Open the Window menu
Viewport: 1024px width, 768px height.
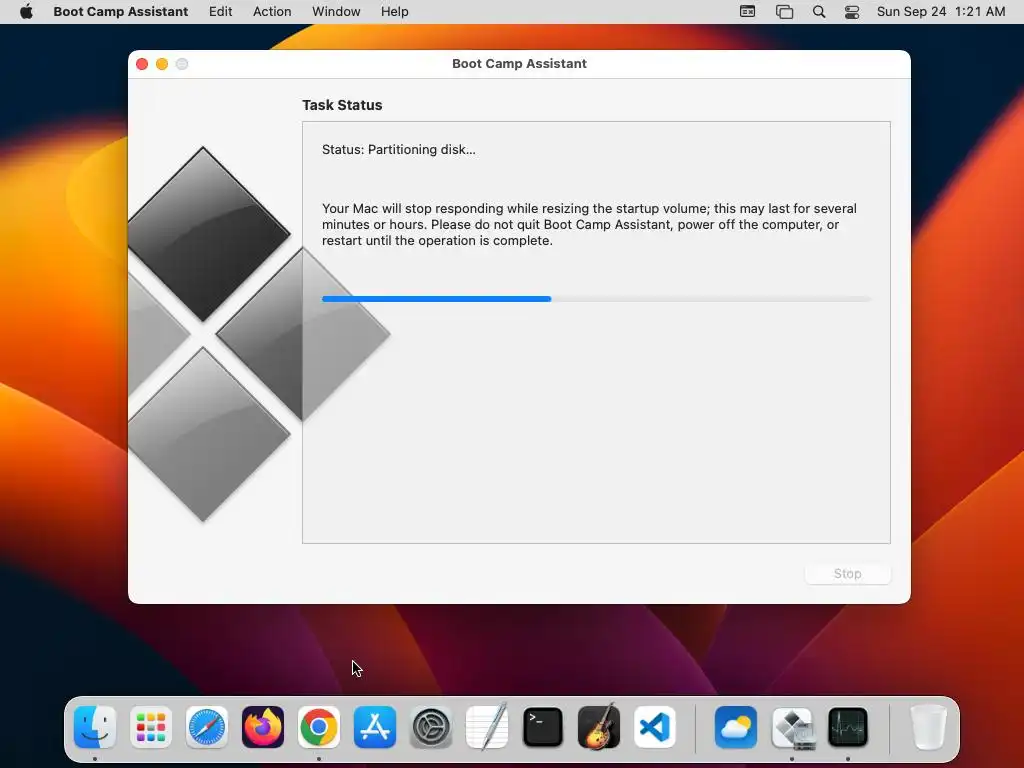click(336, 12)
